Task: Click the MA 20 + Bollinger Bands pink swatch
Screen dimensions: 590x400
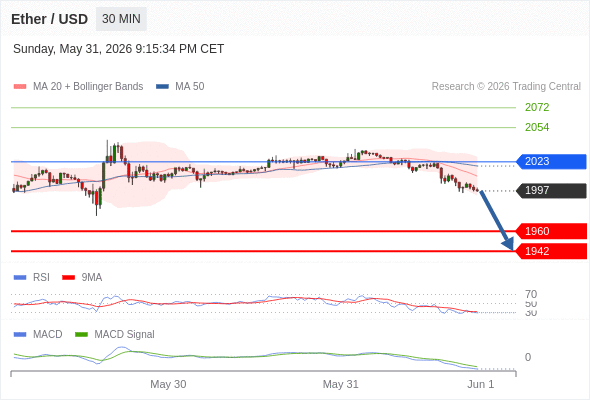Action: (20, 87)
